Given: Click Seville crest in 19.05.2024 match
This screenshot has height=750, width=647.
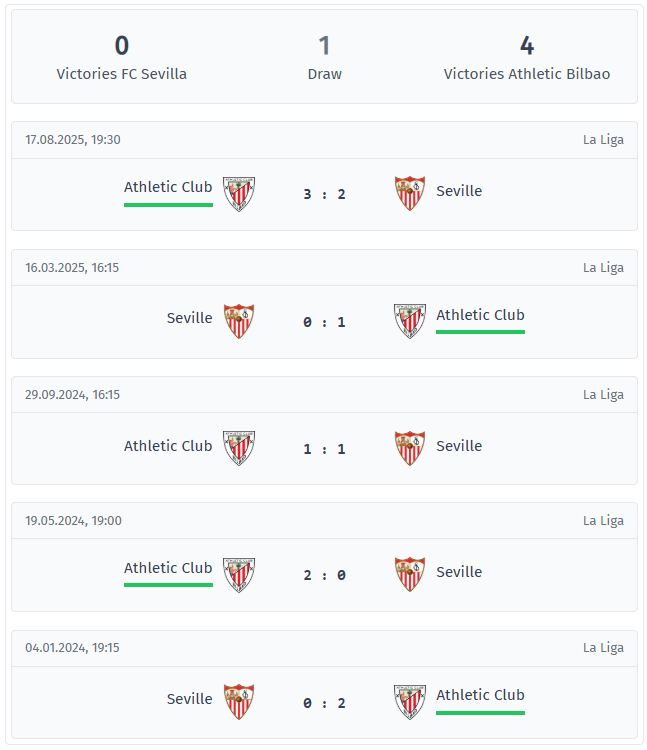Looking at the screenshot, I should 410,575.
